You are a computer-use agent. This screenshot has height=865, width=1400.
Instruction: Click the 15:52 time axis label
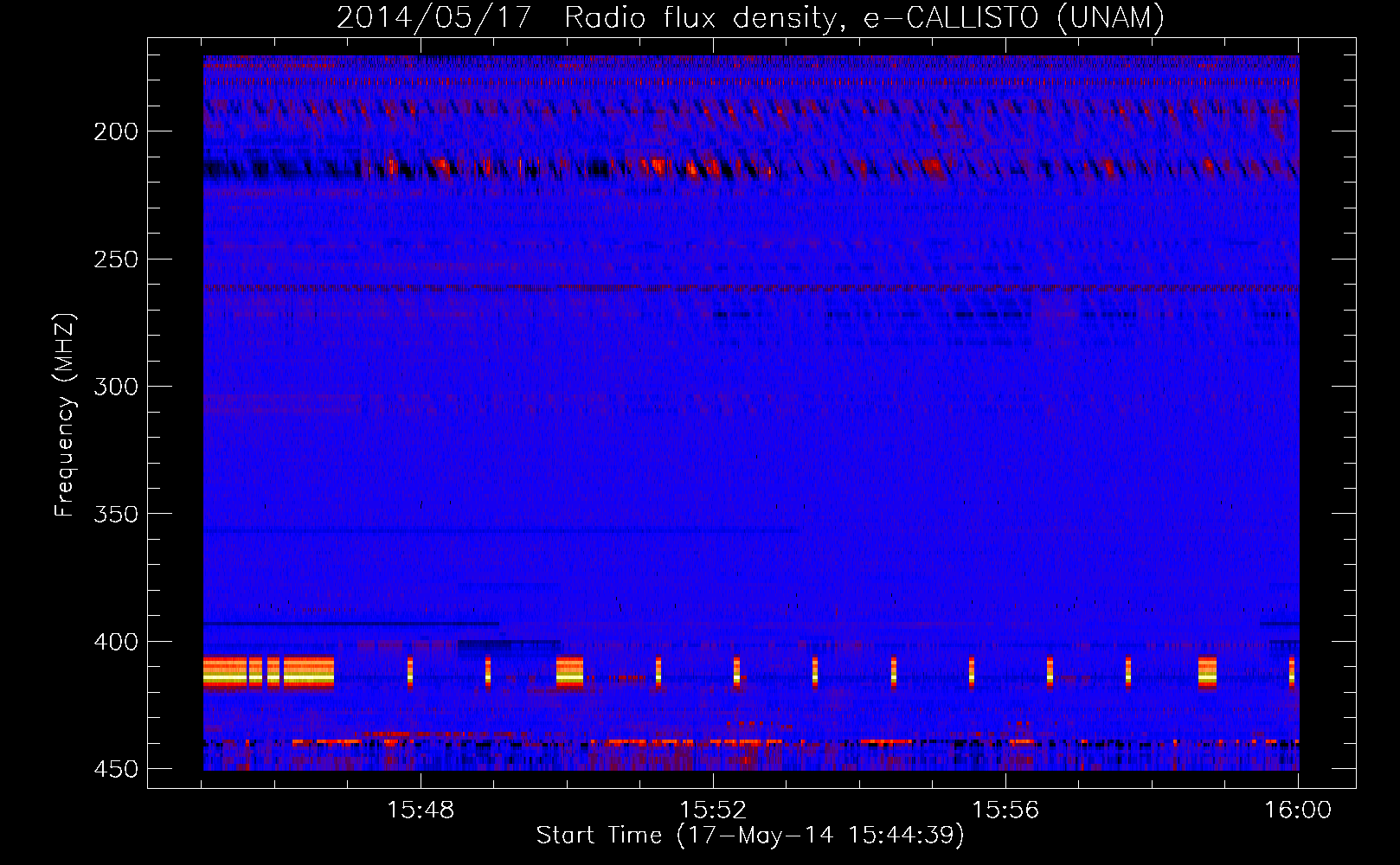pos(713,811)
